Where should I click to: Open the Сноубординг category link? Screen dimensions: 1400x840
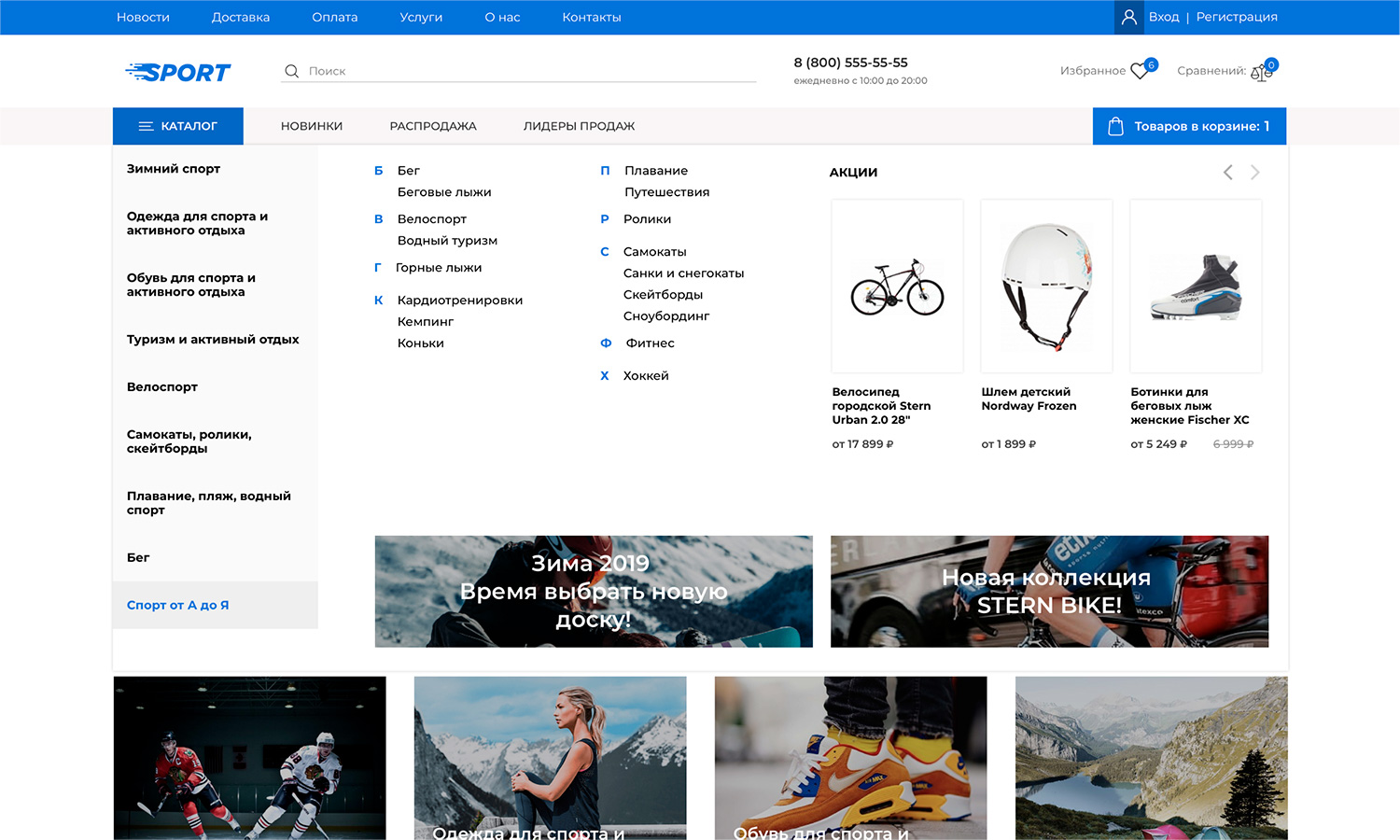point(666,315)
